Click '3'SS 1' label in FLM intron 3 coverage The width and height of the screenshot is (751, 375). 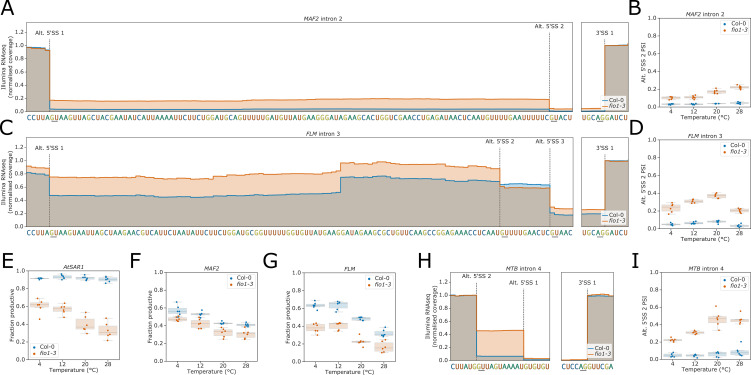pyautogui.click(x=604, y=148)
